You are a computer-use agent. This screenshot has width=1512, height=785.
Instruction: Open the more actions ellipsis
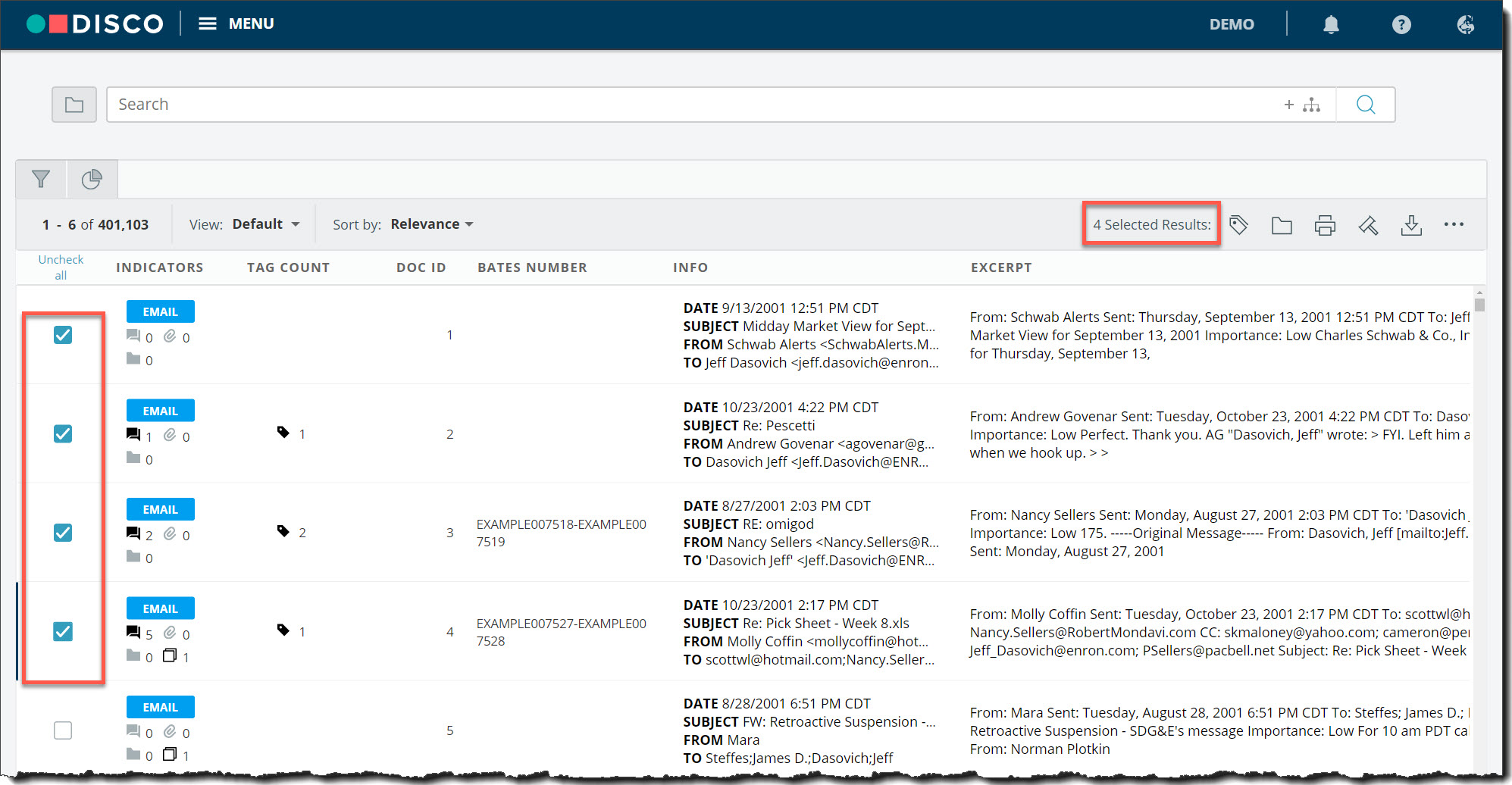coord(1454,224)
